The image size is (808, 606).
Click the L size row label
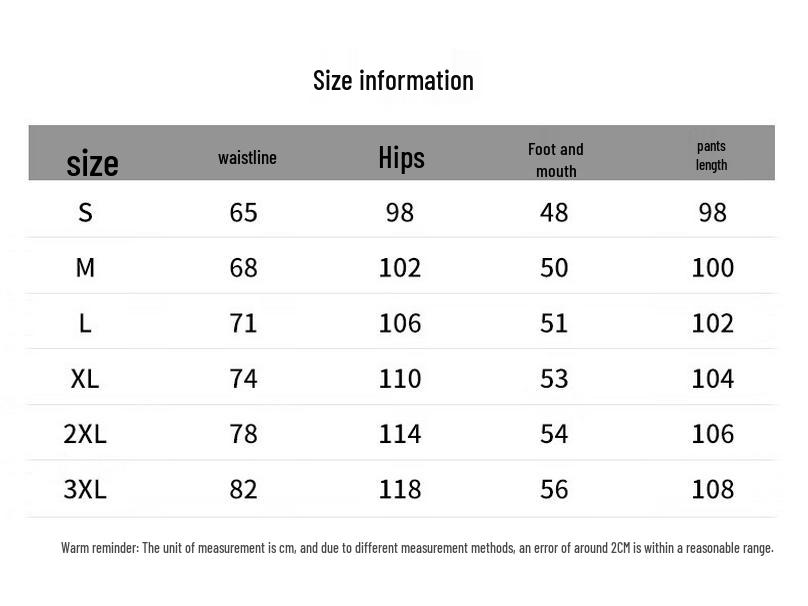point(85,323)
